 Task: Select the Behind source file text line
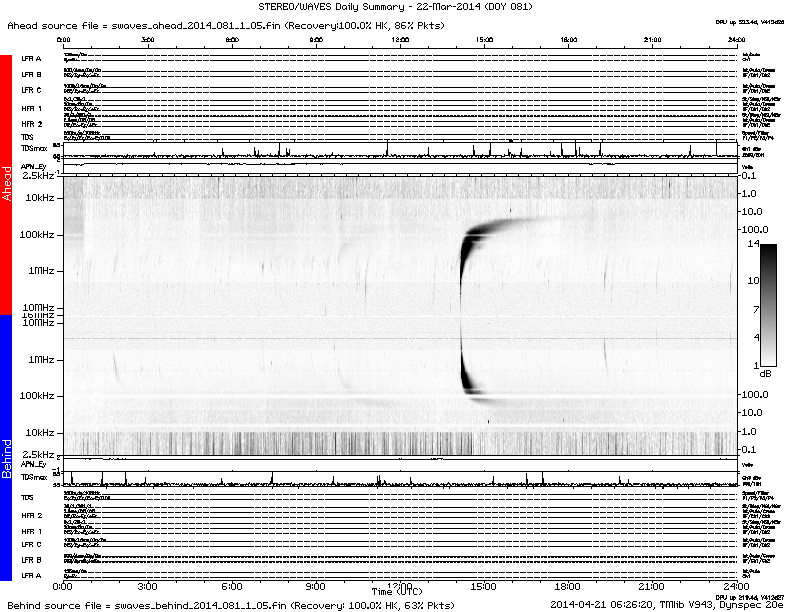tap(230, 605)
